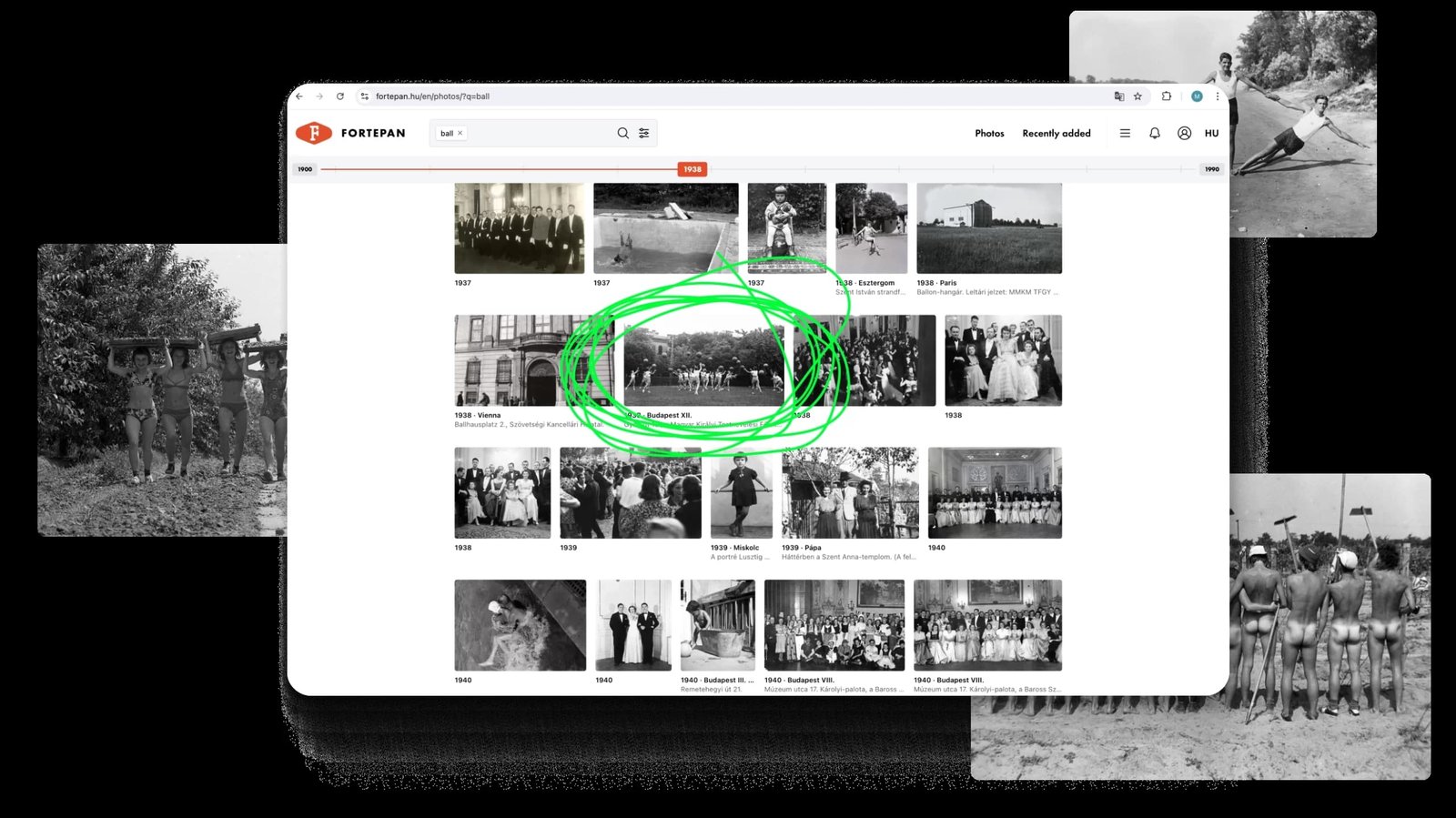Click the Fortepan logo
This screenshot has height=818, width=1456.
[350, 133]
